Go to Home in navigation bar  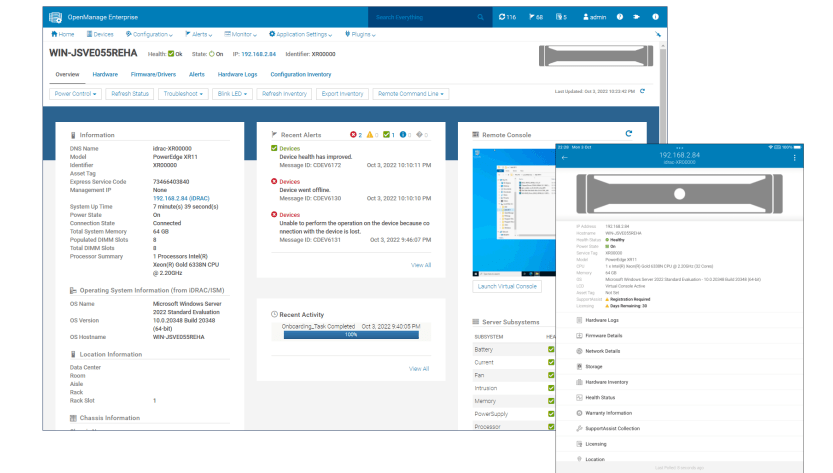point(63,34)
